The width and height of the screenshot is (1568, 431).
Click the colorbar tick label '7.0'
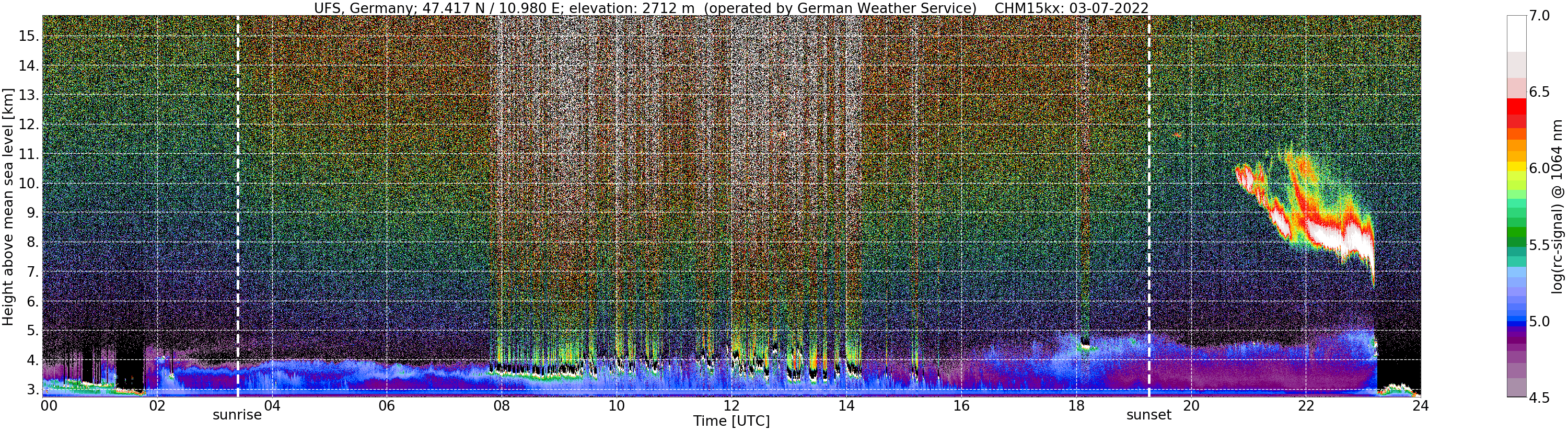point(1540,16)
